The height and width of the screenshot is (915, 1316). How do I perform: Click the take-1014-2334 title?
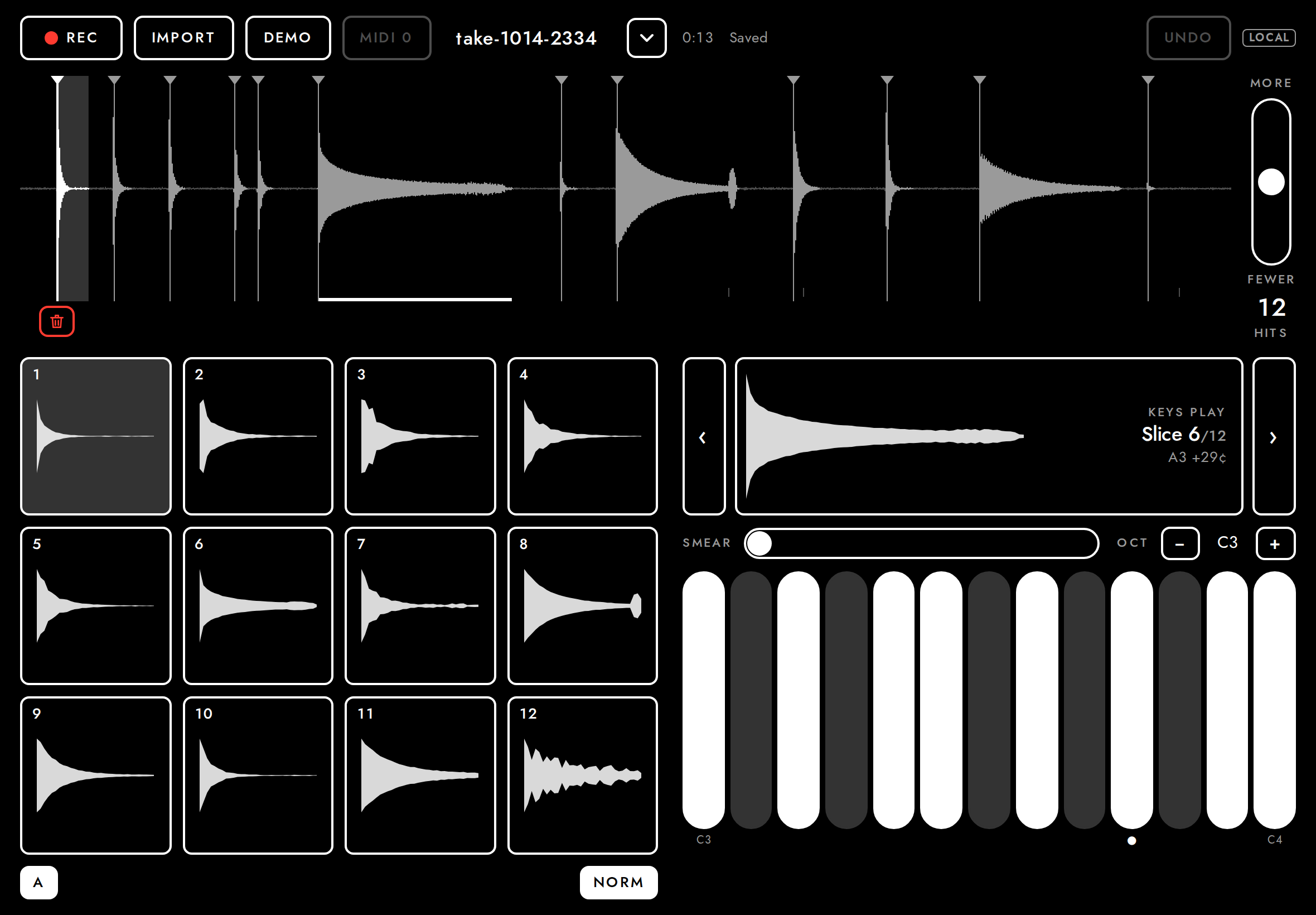[526, 38]
